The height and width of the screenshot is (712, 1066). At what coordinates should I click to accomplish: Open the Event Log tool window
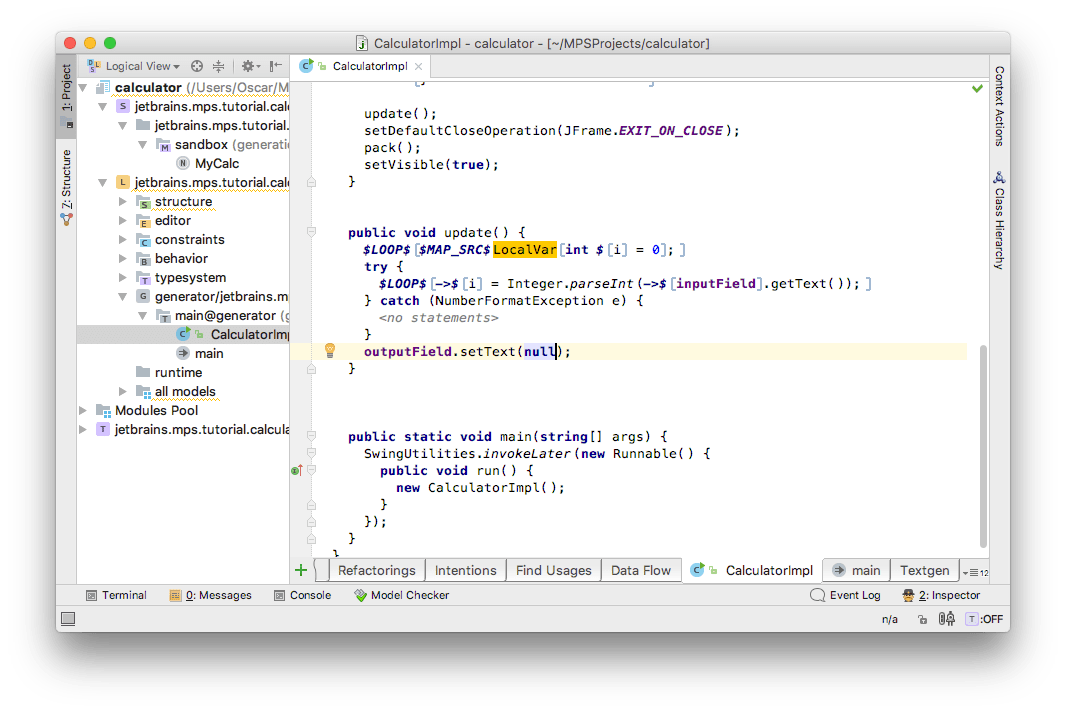pyautogui.click(x=845, y=595)
